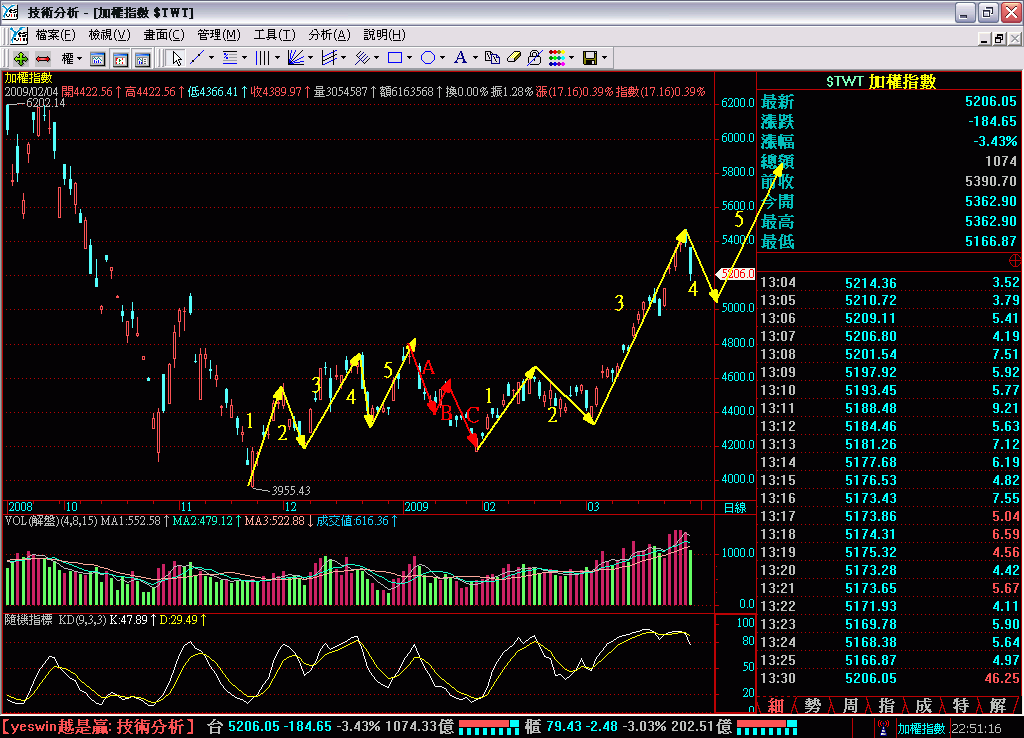Viewport: 1024px width, 738px height.
Task: Switch to the 細 detail tab
Action: [x=776, y=705]
